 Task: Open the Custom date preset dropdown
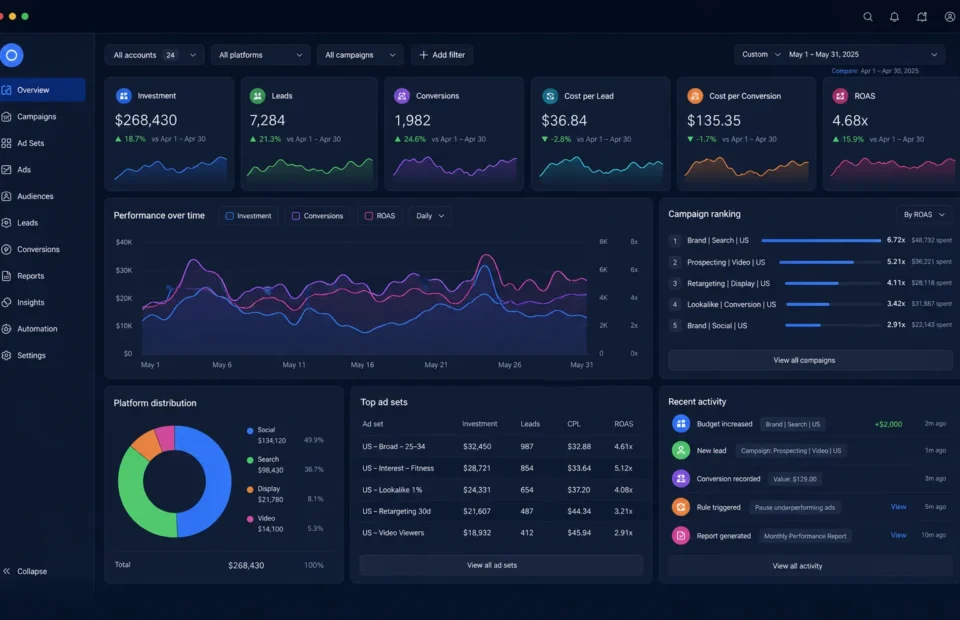coord(760,54)
